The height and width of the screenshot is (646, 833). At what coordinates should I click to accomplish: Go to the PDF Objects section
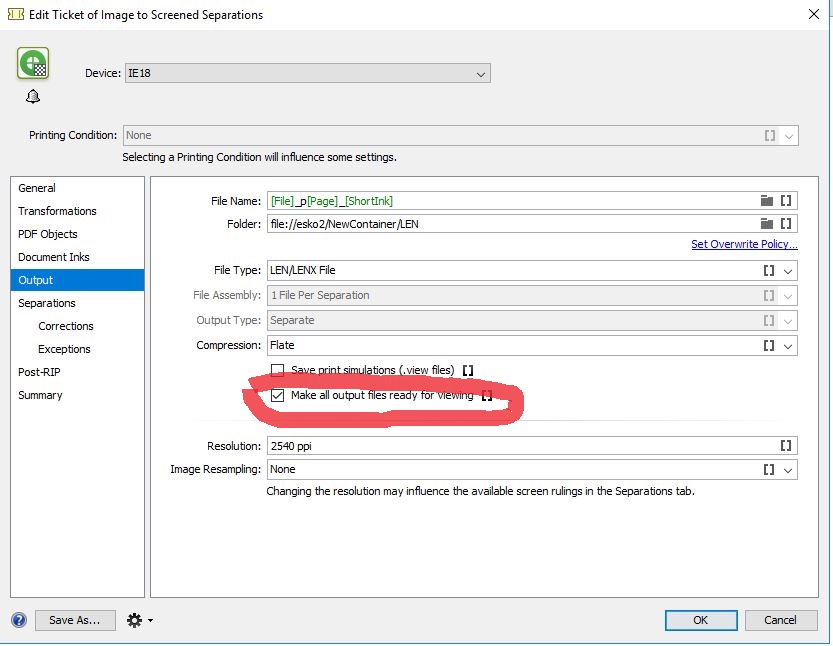78,234
